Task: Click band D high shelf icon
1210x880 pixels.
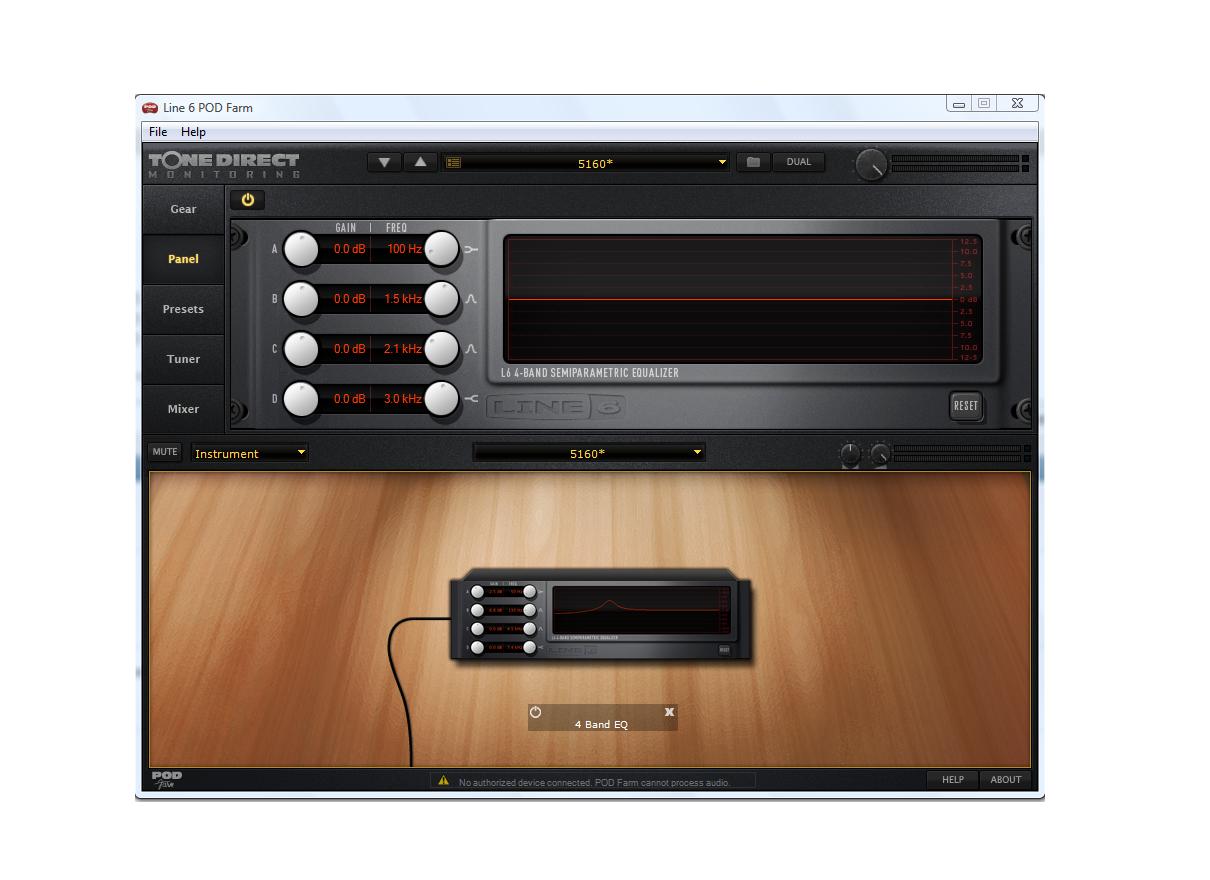Action: (x=471, y=399)
